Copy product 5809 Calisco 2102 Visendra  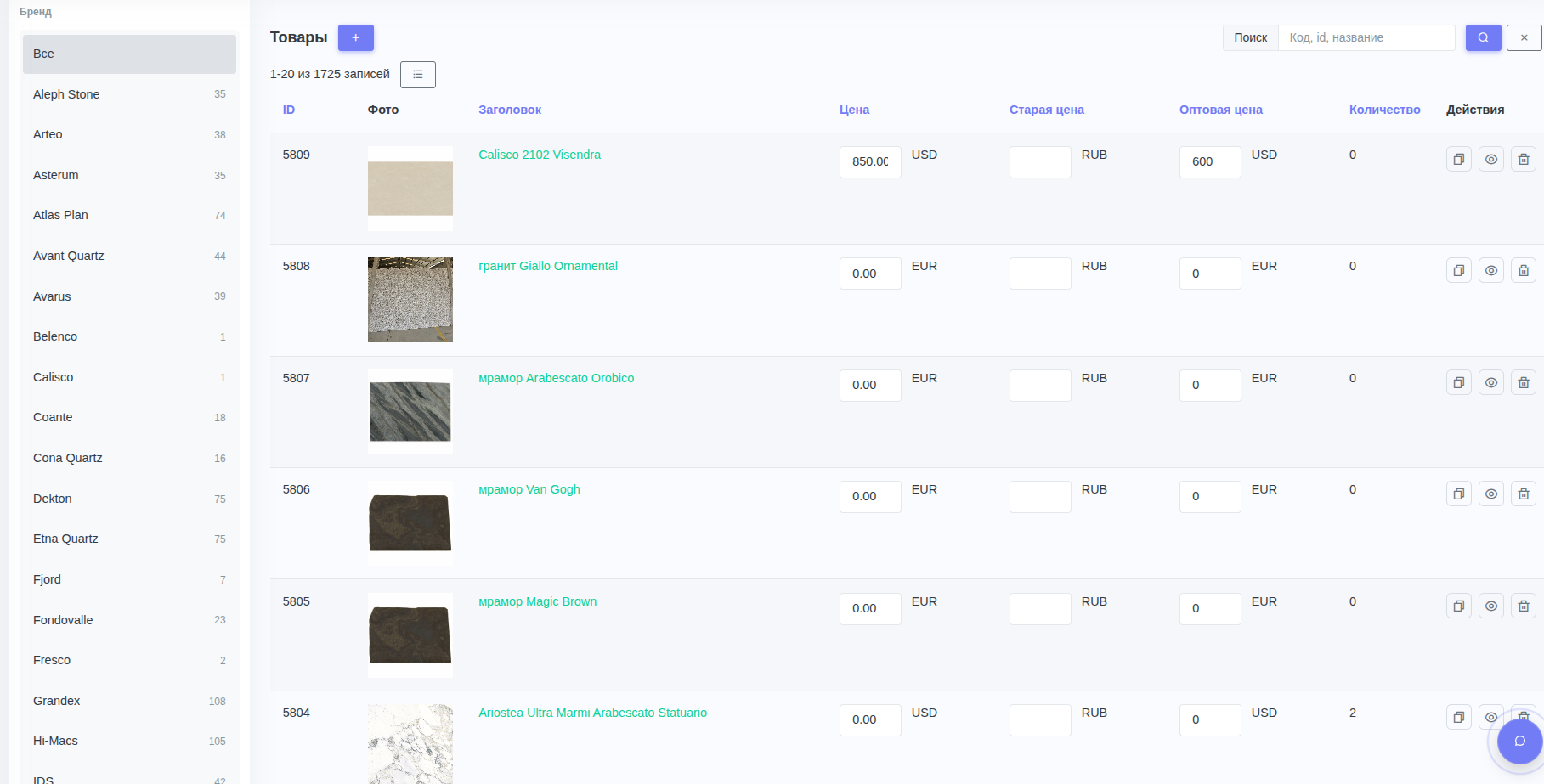tap(1458, 159)
